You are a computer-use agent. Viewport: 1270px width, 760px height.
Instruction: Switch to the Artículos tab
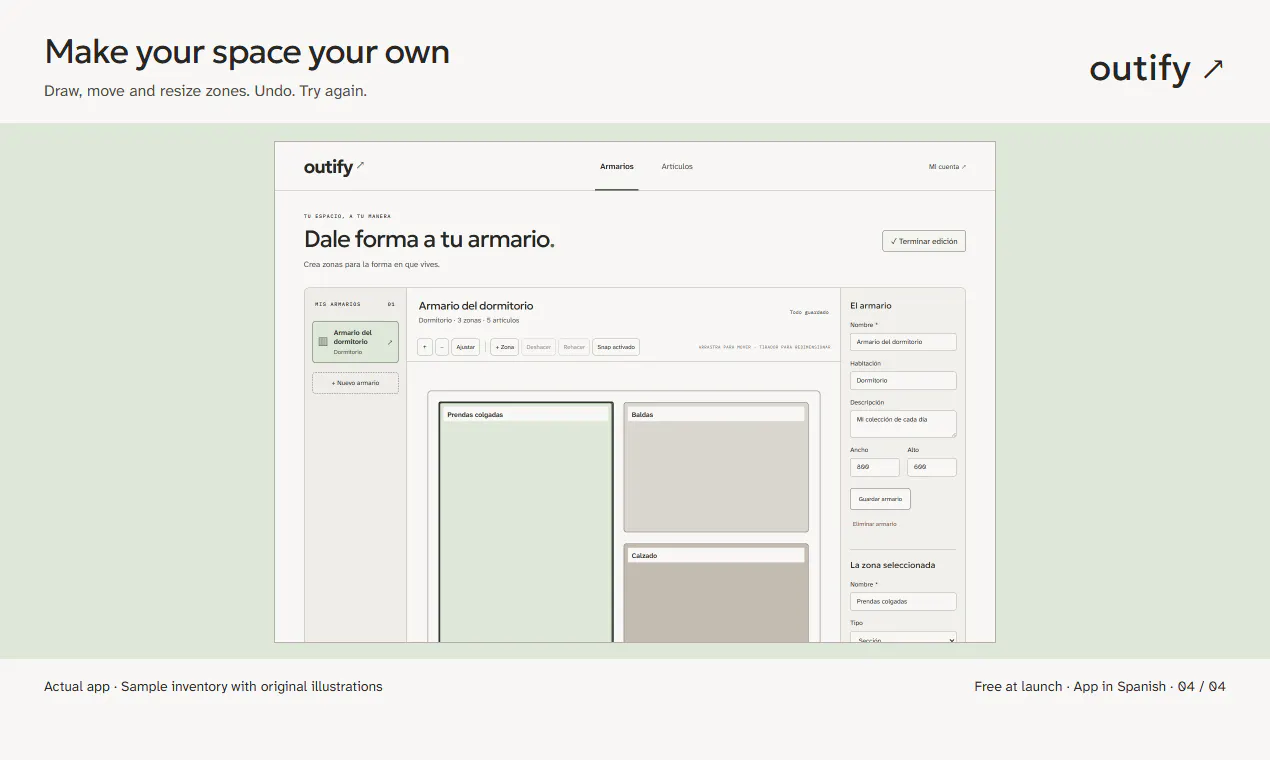click(x=677, y=167)
